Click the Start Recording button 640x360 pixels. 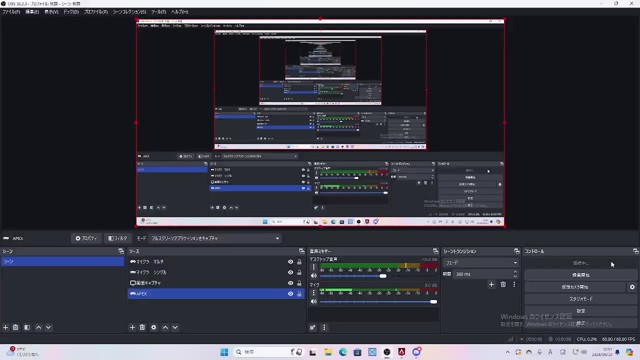pyautogui.click(x=580, y=275)
